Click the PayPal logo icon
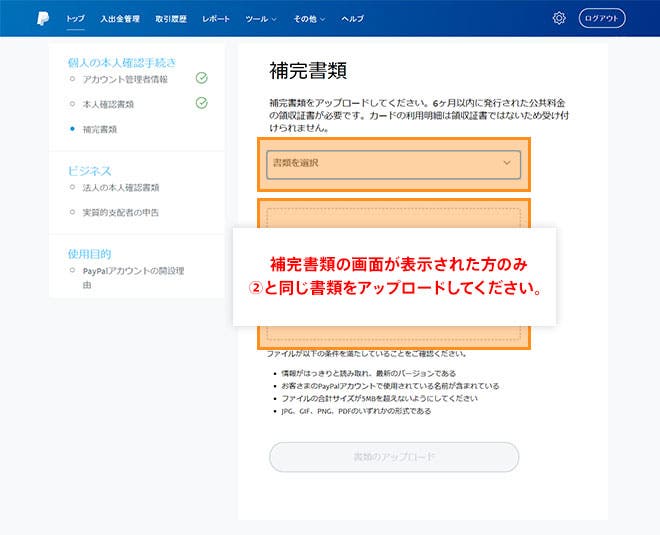 click(x=43, y=18)
